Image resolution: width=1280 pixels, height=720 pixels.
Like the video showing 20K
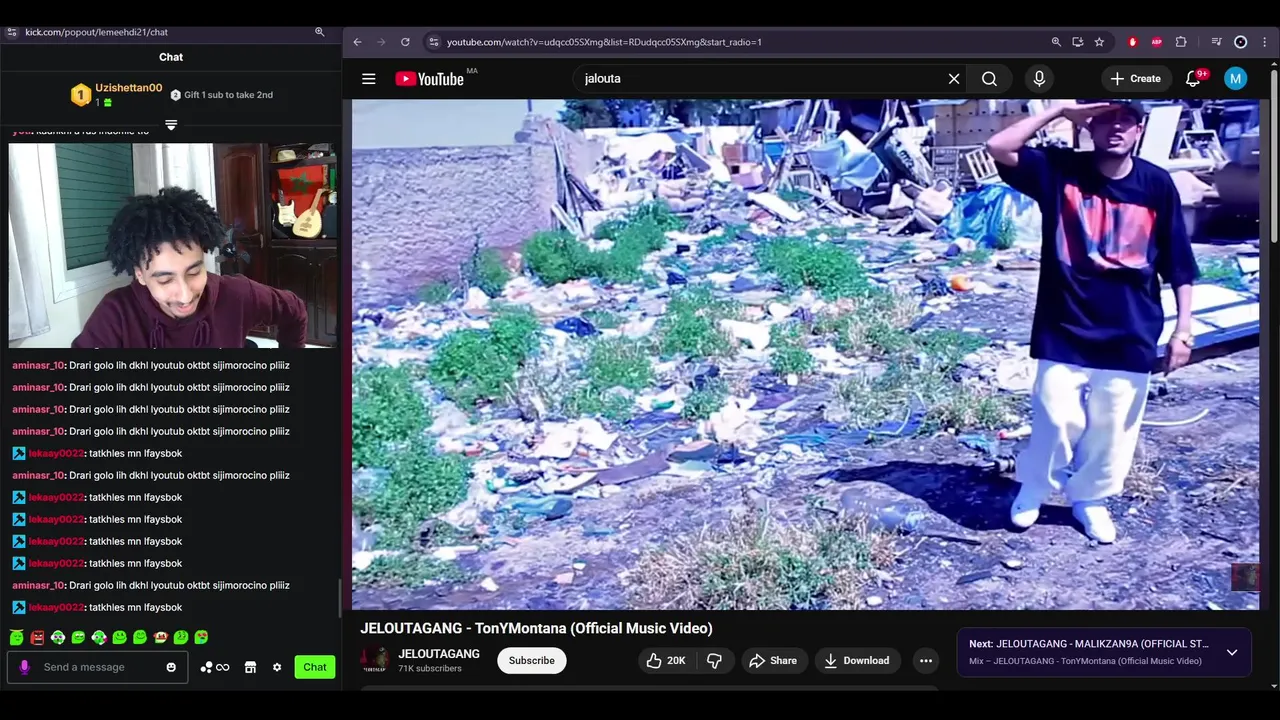665,660
